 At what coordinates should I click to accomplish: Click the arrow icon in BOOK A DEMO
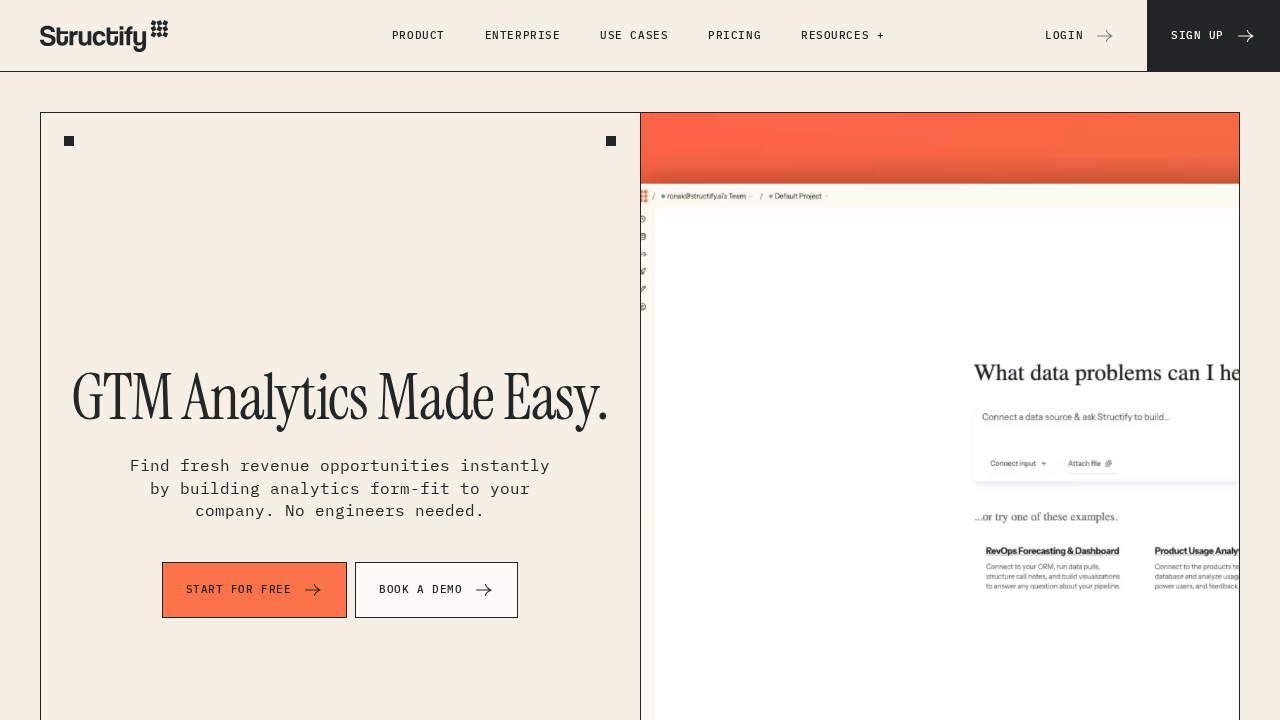(x=484, y=589)
